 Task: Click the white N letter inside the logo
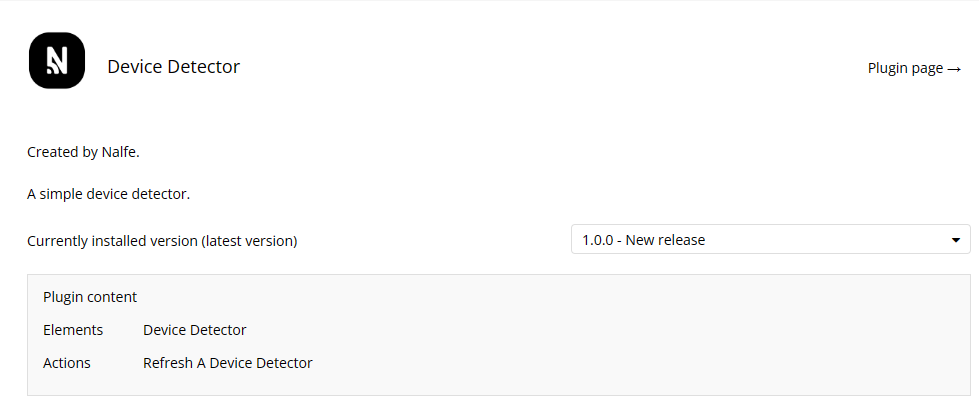coord(57,62)
